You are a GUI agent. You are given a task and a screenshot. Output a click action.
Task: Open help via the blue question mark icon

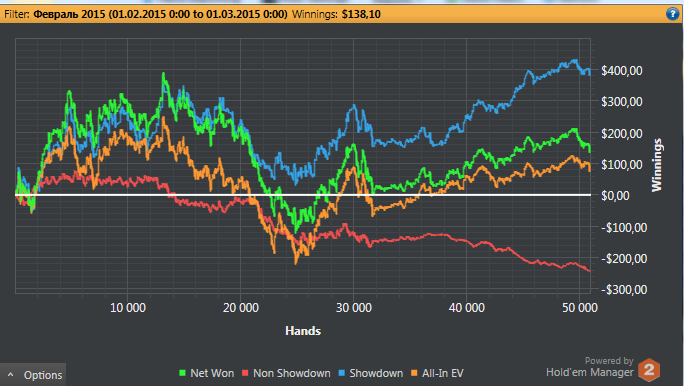coord(672,14)
